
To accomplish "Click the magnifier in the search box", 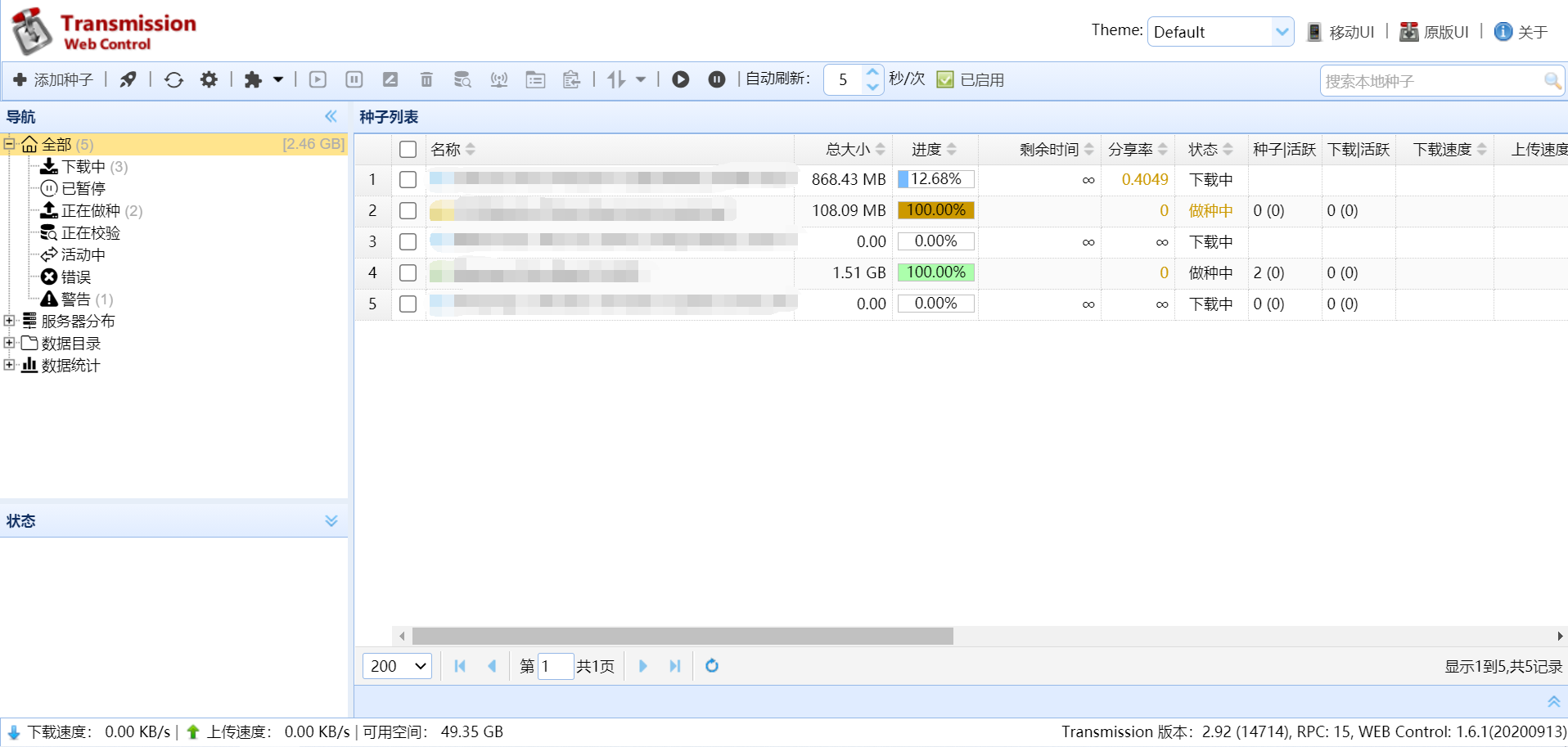I will pyautogui.click(x=1552, y=81).
